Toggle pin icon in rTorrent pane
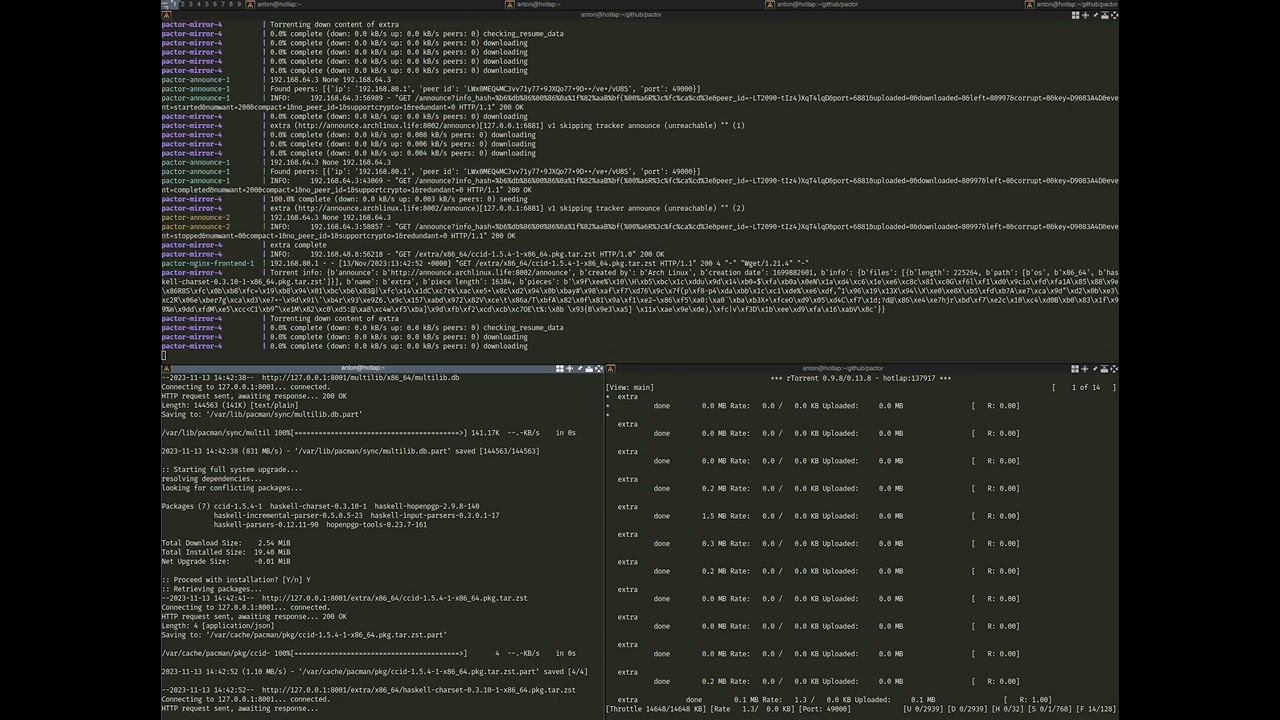The image size is (1280, 720). point(1095,369)
